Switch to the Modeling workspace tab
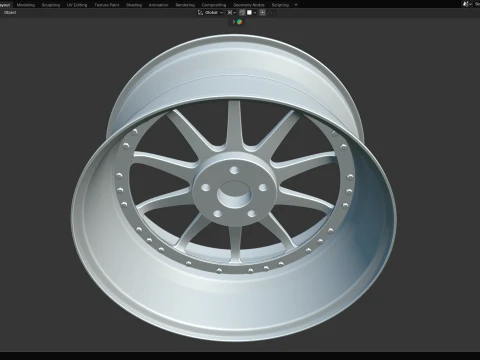The height and width of the screenshot is (360, 480). tap(26, 5)
